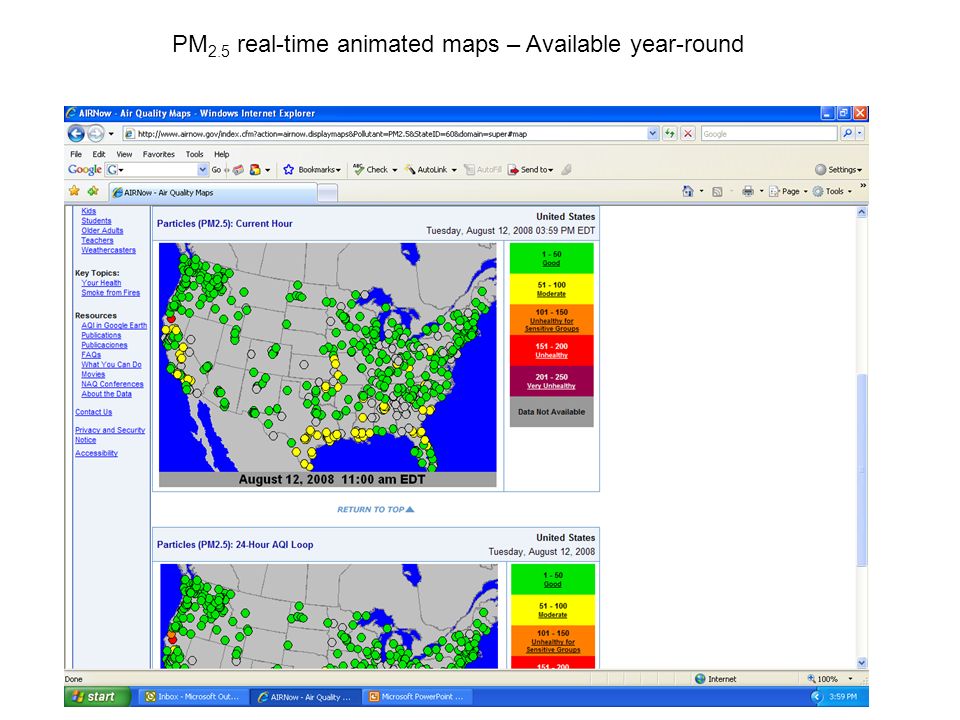The image size is (960, 720).
Task: Open the Smoke from Fires link
Action: (110, 293)
